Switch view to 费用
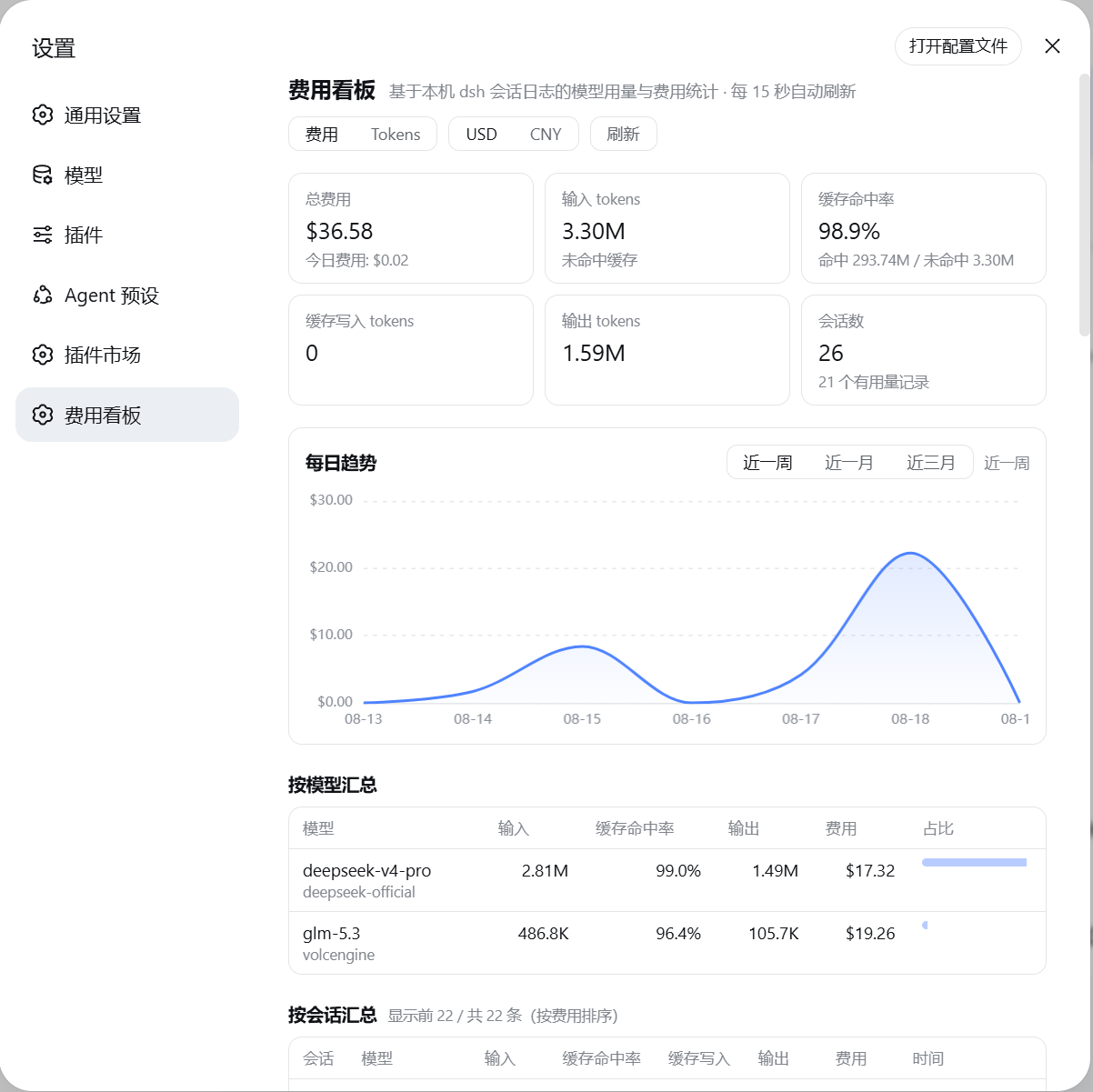The image size is (1093, 1092). 322,134
